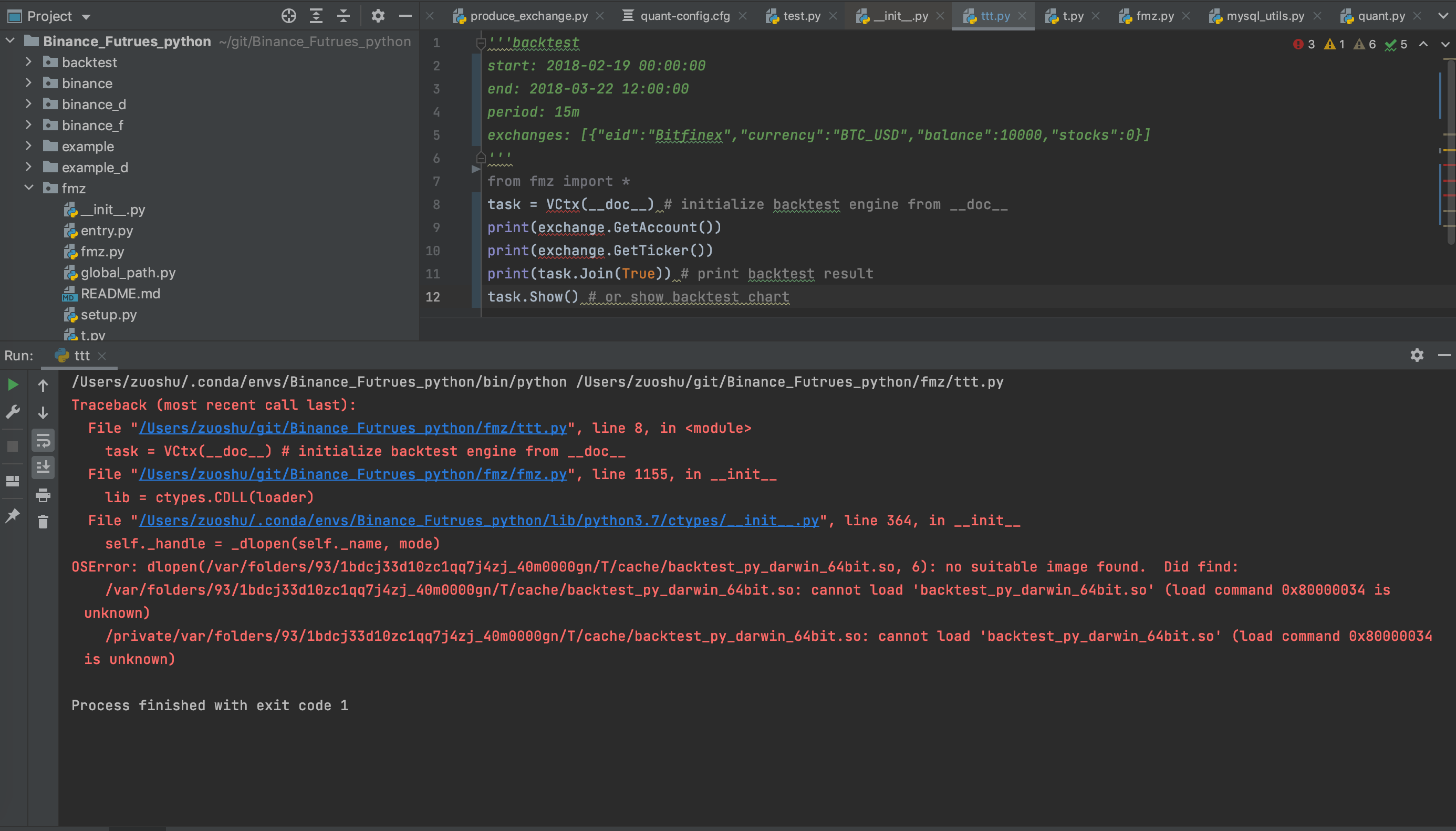The height and width of the screenshot is (831, 1456).
Task: Open Run panel settings gear
Action: (x=1417, y=355)
